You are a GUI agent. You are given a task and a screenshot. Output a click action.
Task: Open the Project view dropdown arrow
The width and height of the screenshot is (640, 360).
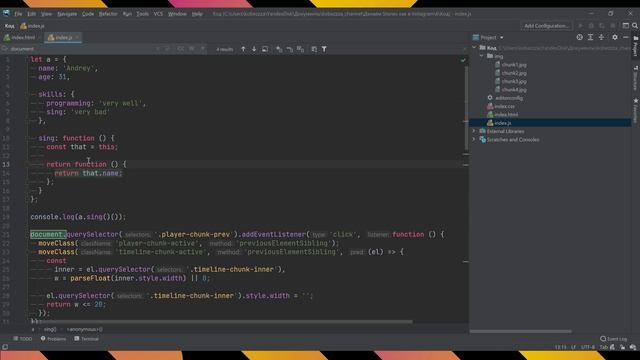pos(502,38)
